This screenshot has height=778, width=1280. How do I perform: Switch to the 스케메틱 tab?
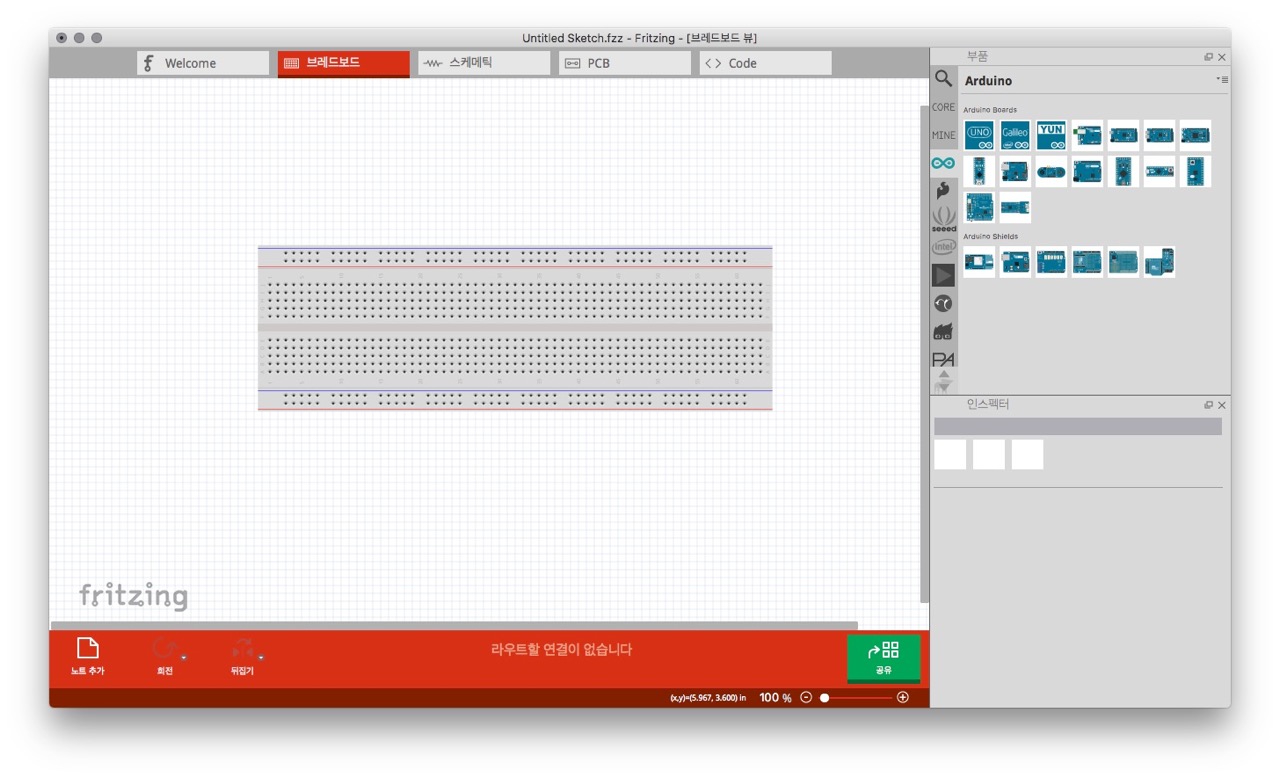(x=484, y=63)
